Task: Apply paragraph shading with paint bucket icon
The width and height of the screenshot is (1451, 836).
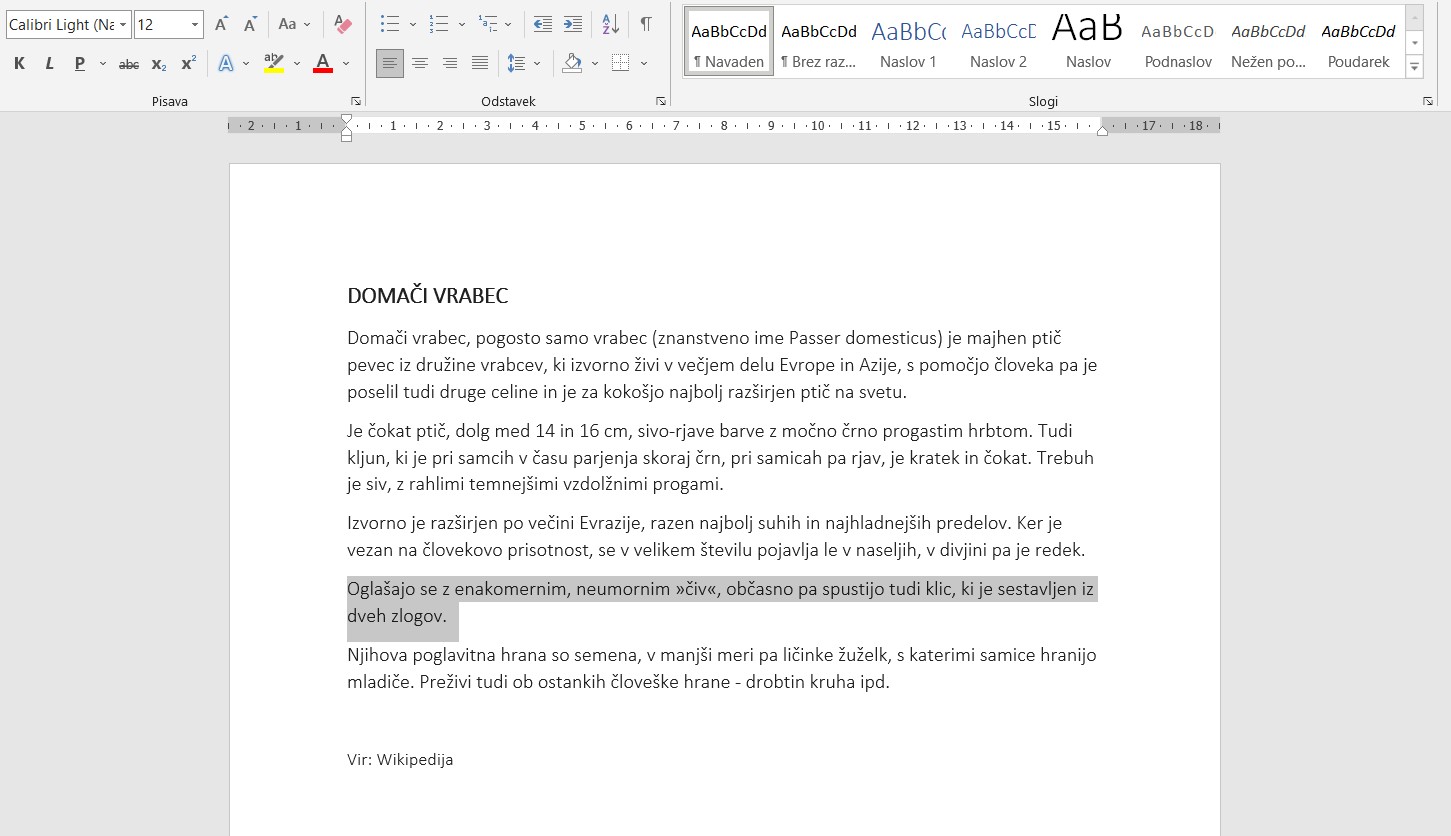Action: (x=572, y=64)
